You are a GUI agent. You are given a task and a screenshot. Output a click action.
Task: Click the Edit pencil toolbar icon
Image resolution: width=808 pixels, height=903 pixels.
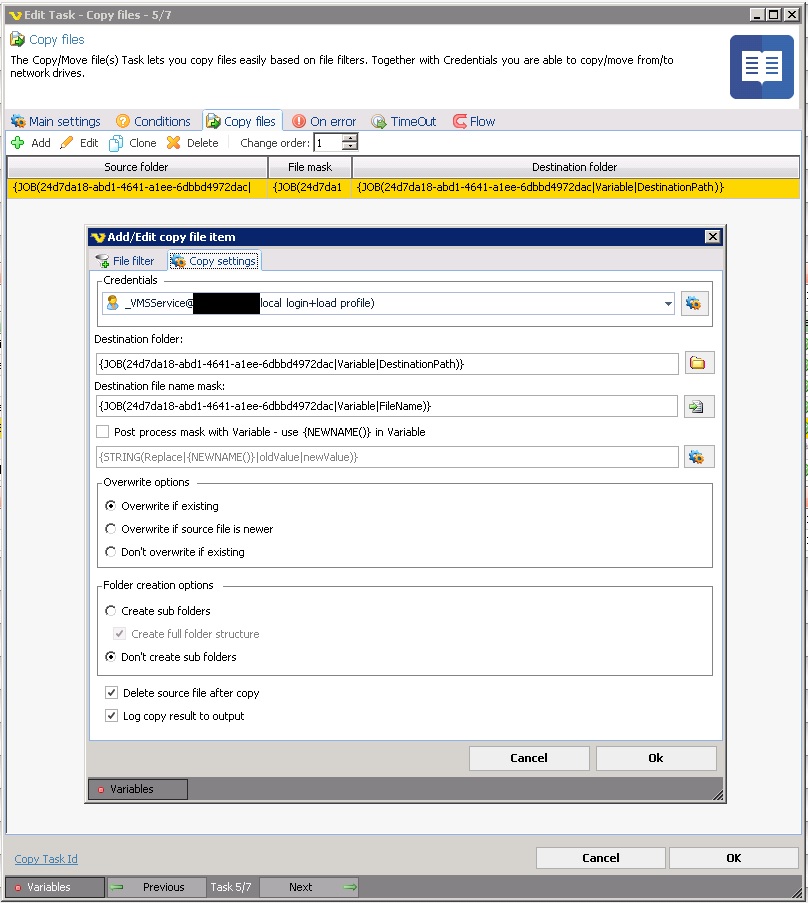(67, 143)
